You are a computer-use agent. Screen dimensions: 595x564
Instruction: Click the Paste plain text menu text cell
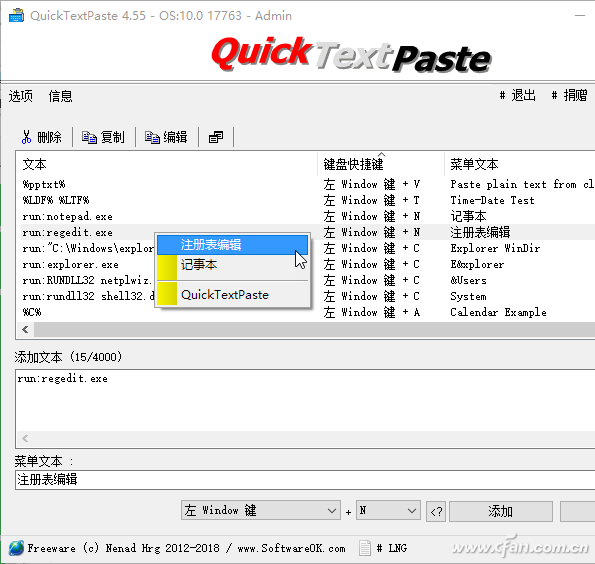point(522,184)
